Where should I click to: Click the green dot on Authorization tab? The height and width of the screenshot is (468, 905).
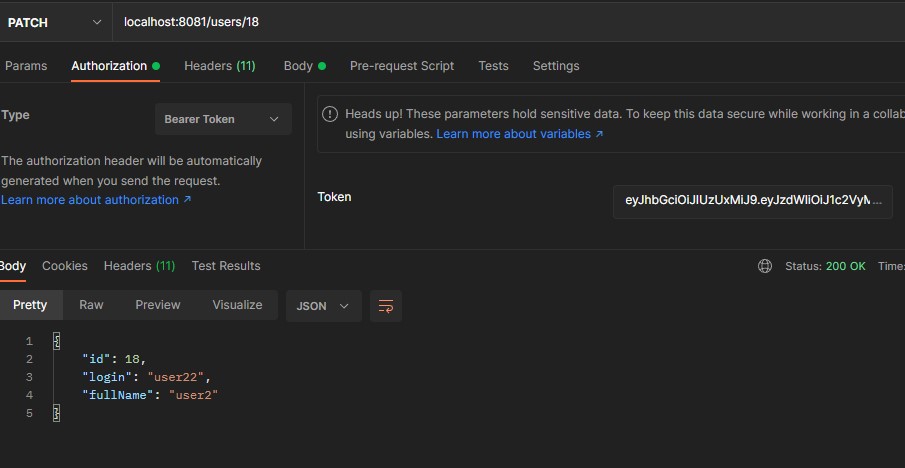[156, 66]
